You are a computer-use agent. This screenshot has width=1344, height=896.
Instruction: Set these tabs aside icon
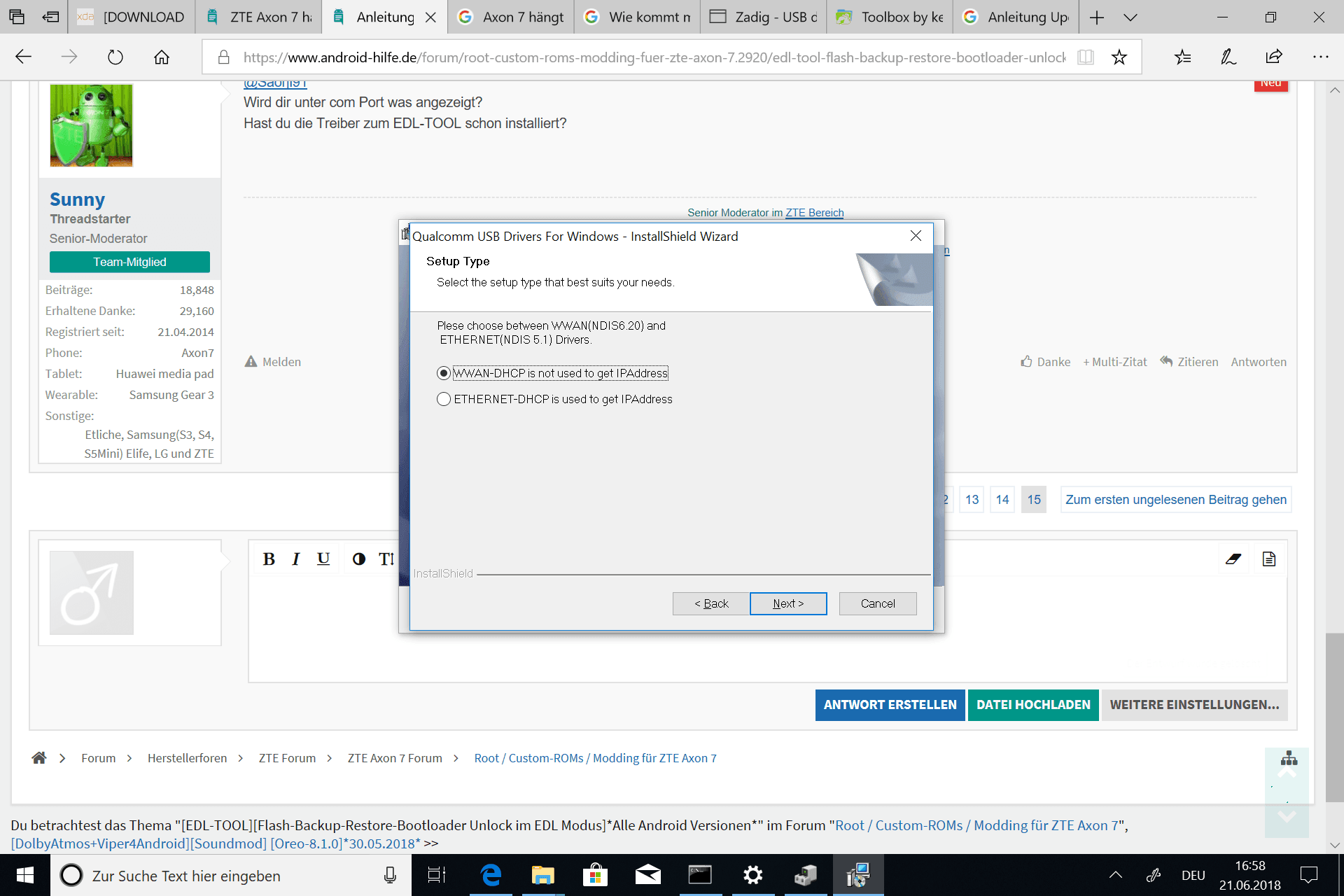pos(50,17)
